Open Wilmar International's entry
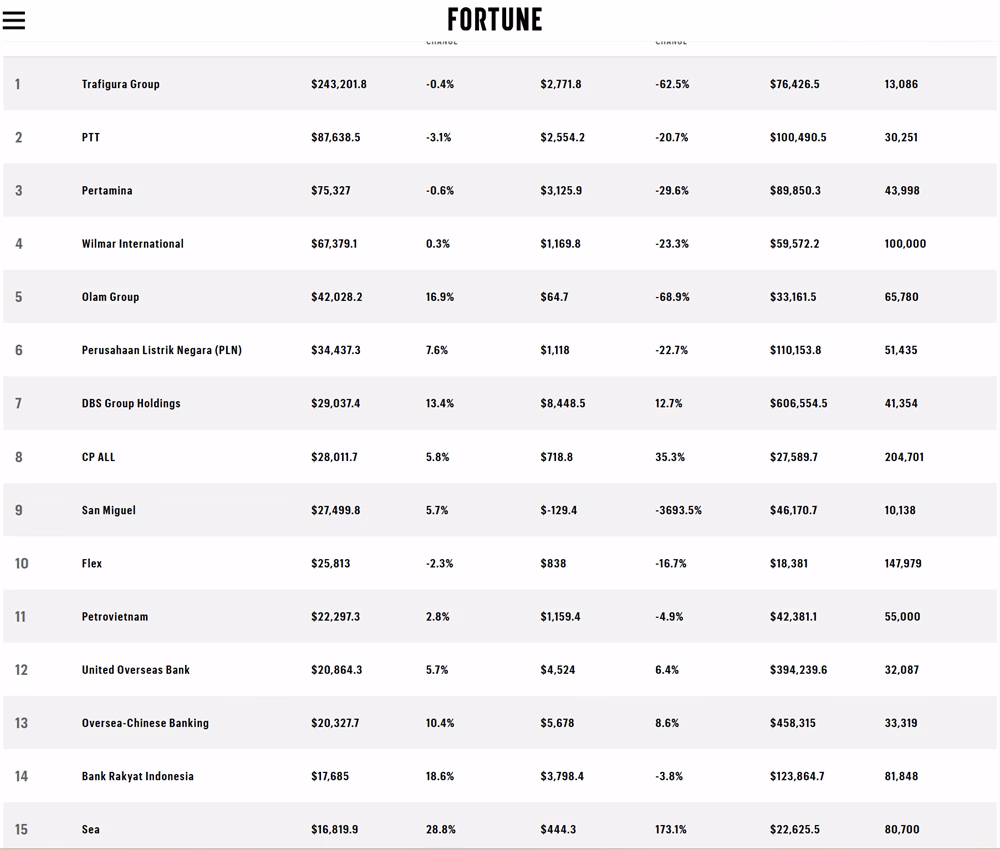 tap(134, 243)
